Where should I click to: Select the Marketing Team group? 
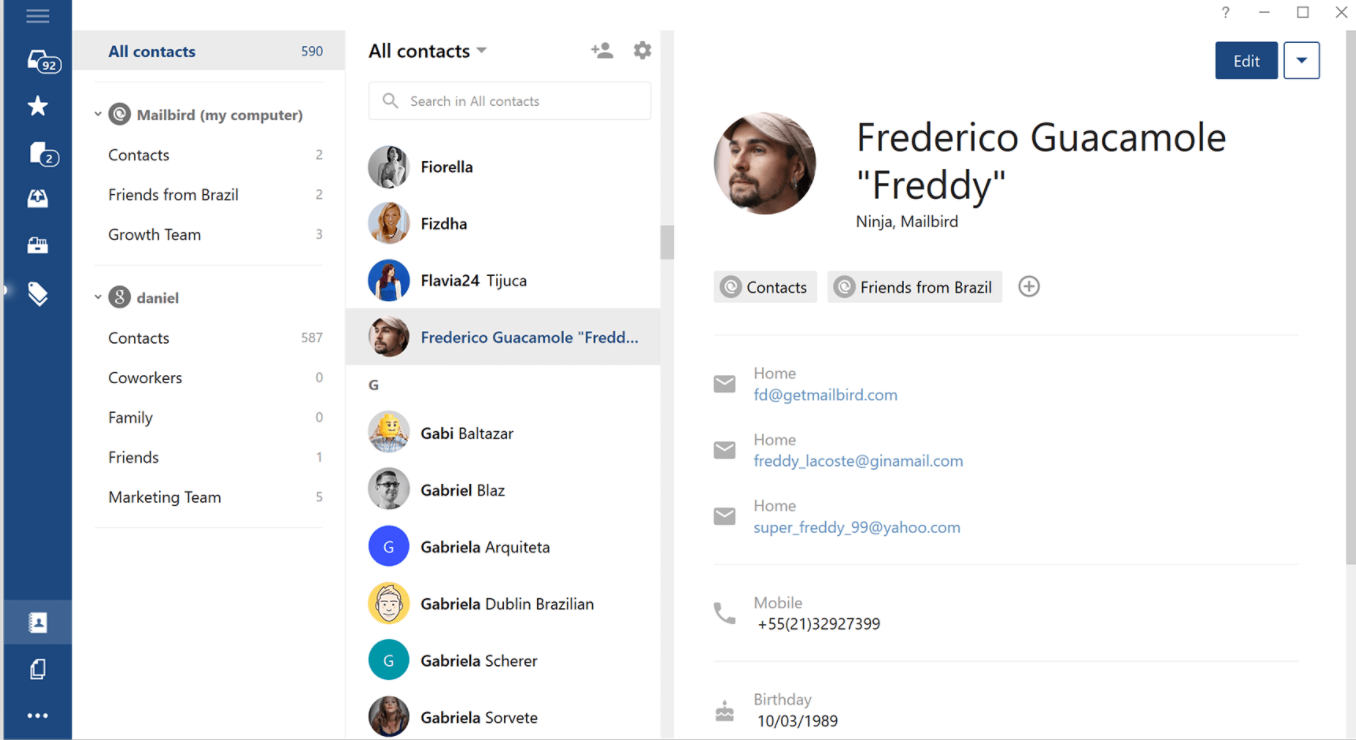(165, 497)
